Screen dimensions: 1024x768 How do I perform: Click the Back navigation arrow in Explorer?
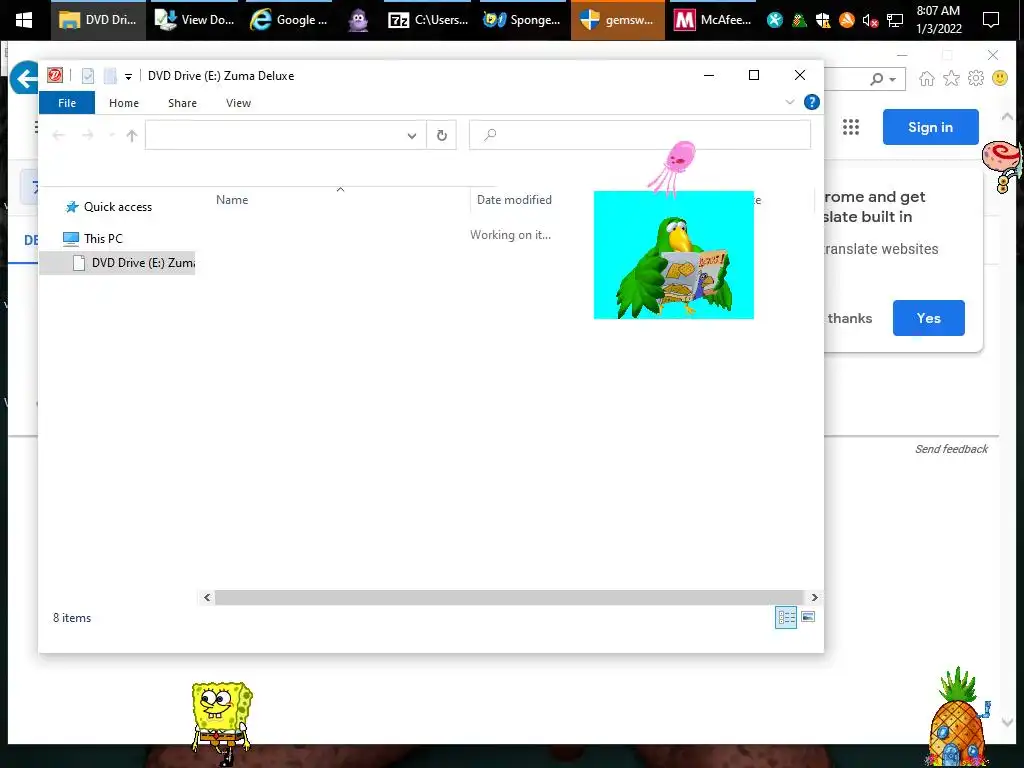click(x=59, y=135)
